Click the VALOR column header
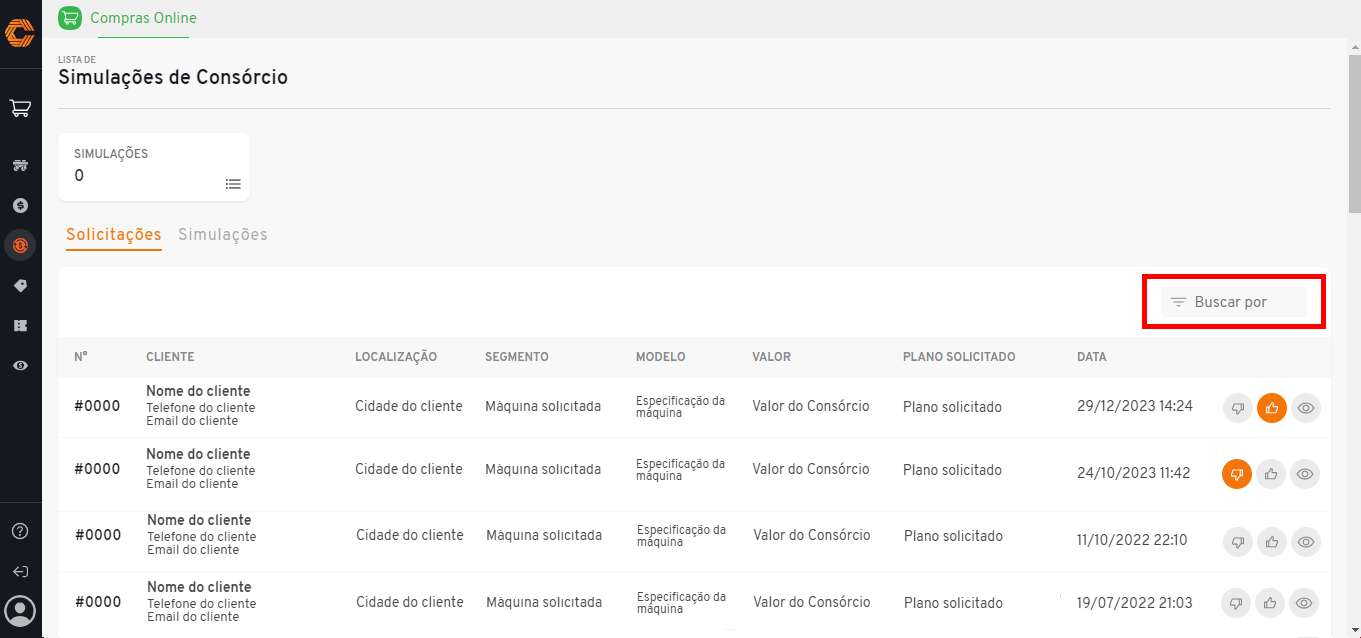Screen dimensions: 1361x638 click(772, 357)
